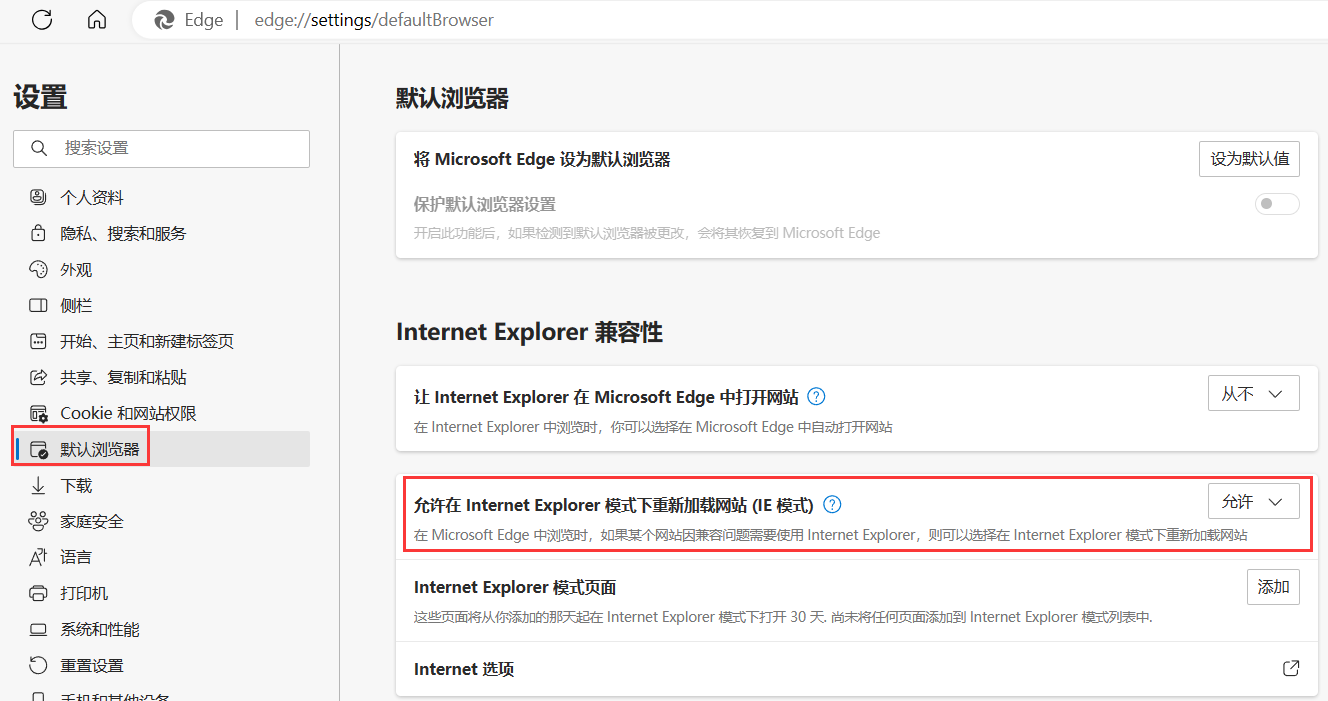This screenshot has height=701, width=1328.
Task: Click the browser refresh icon
Action: click(x=41, y=19)
